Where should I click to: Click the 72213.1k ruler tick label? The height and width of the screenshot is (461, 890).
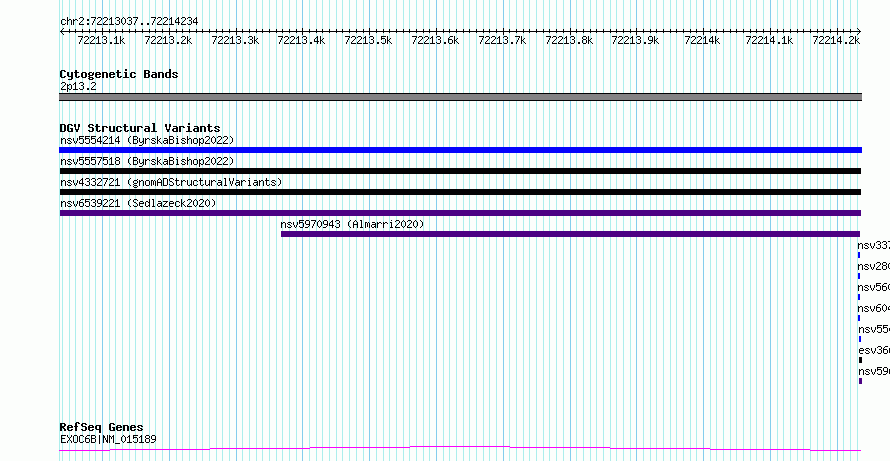pos(101,40)
